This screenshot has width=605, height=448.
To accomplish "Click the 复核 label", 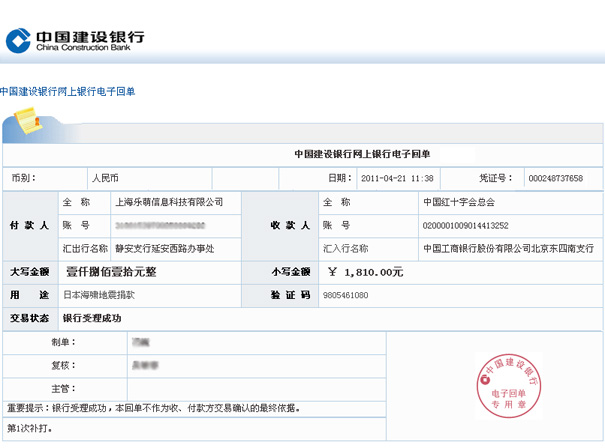I will pyautogui.click(x=64, y=365).
